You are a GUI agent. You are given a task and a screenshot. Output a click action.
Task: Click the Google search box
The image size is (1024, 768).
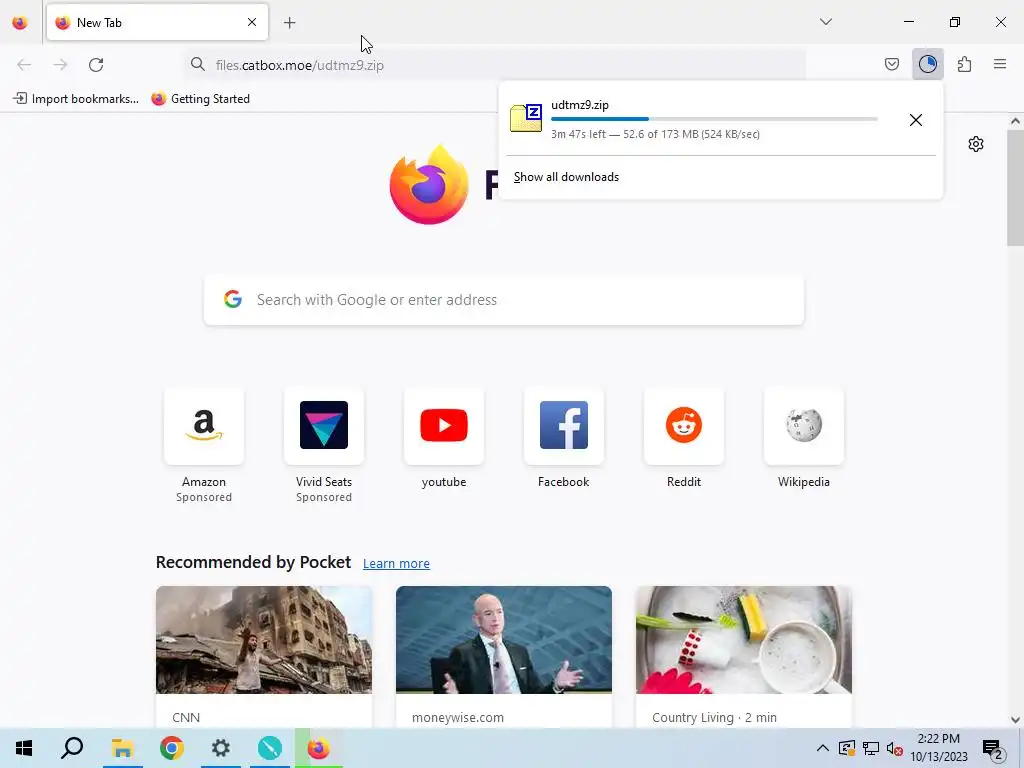pyautogui.click(x=504, y=300)
